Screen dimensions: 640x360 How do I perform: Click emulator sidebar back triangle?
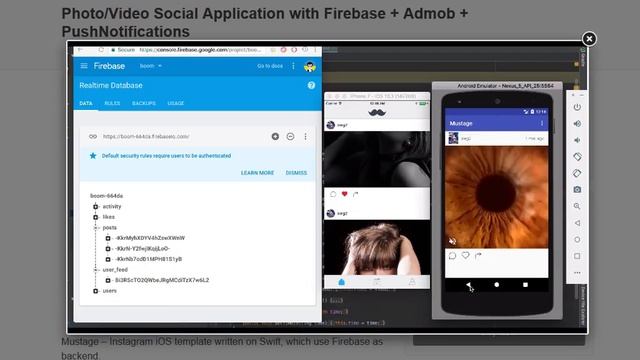point(577,223)
